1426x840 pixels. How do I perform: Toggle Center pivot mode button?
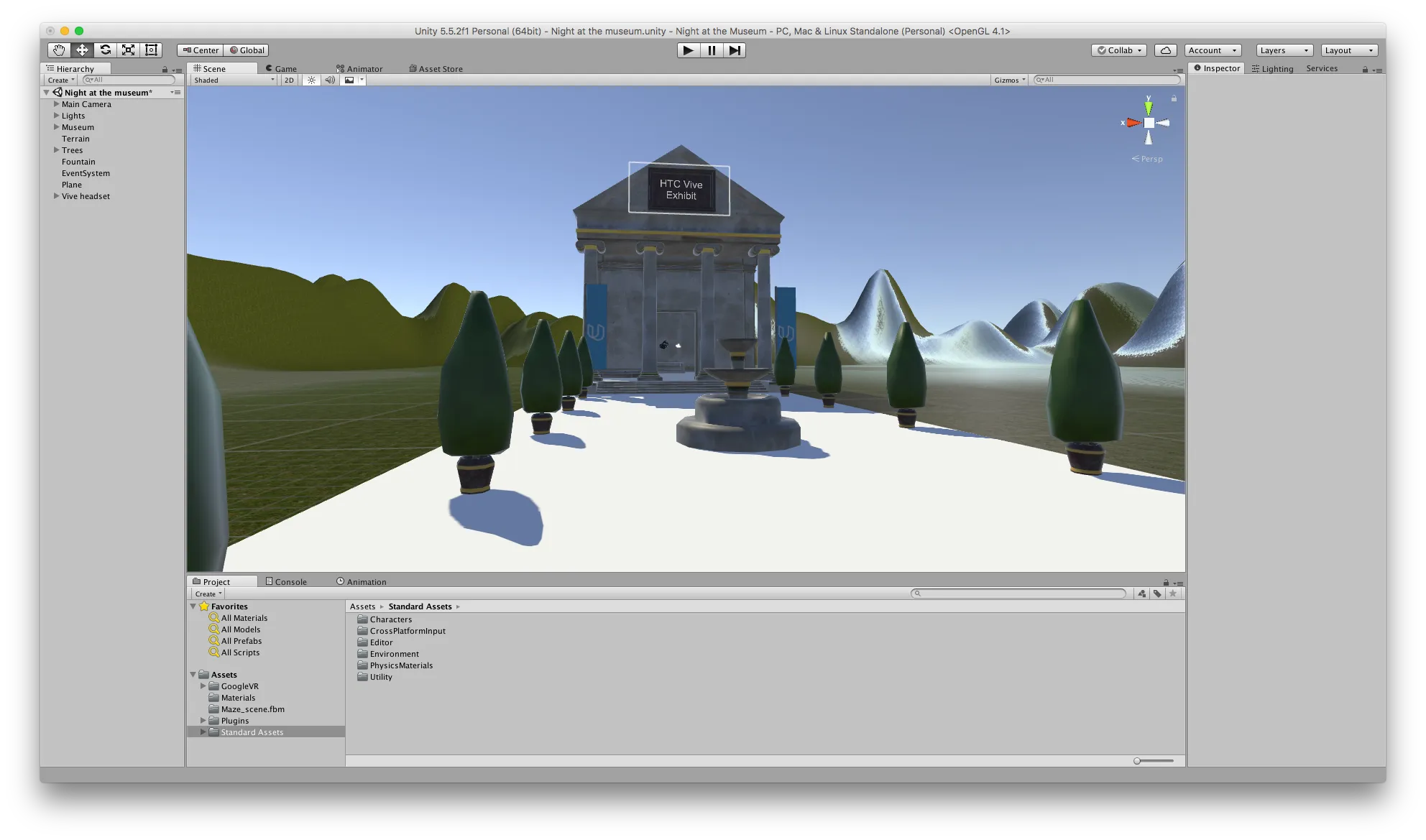point(201,50)
